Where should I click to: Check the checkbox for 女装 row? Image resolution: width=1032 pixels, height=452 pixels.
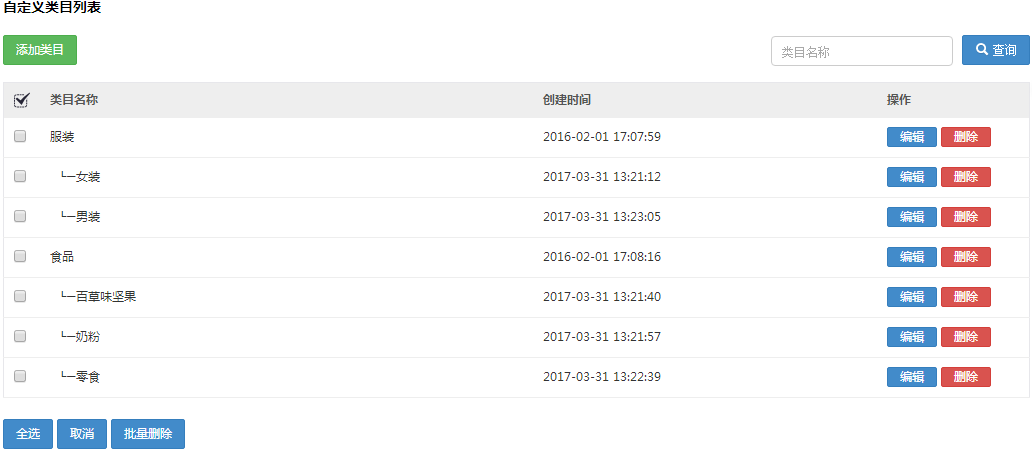click(20, 177)
